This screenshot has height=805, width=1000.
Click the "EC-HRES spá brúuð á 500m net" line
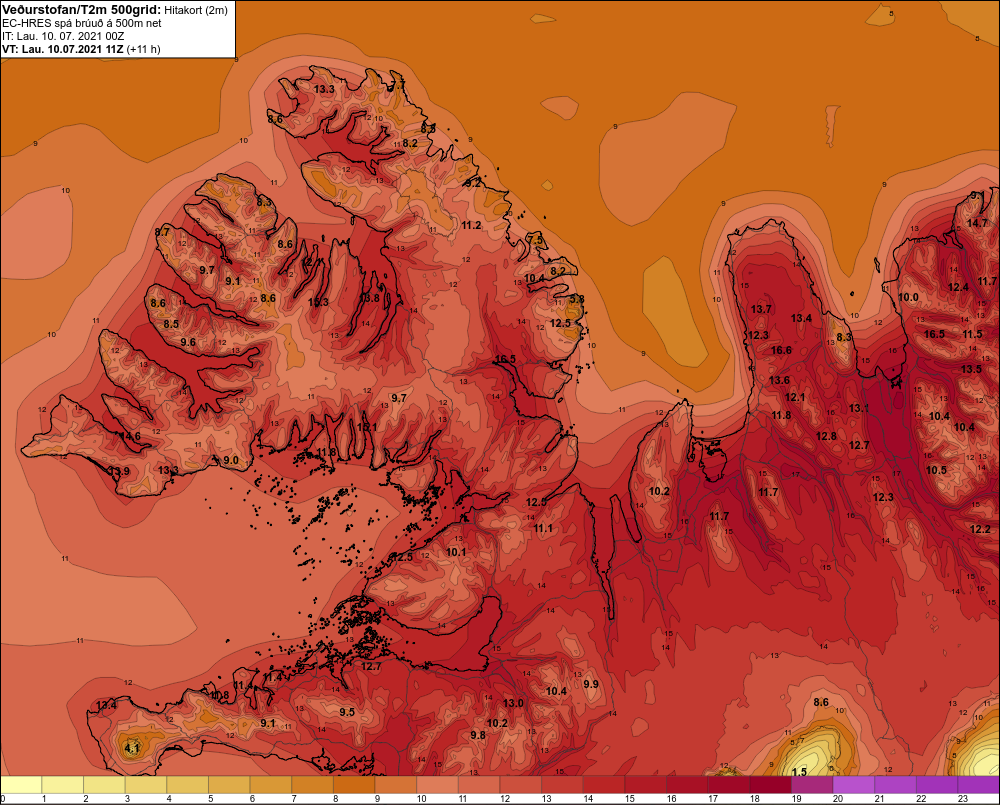(x=82, y=23)
